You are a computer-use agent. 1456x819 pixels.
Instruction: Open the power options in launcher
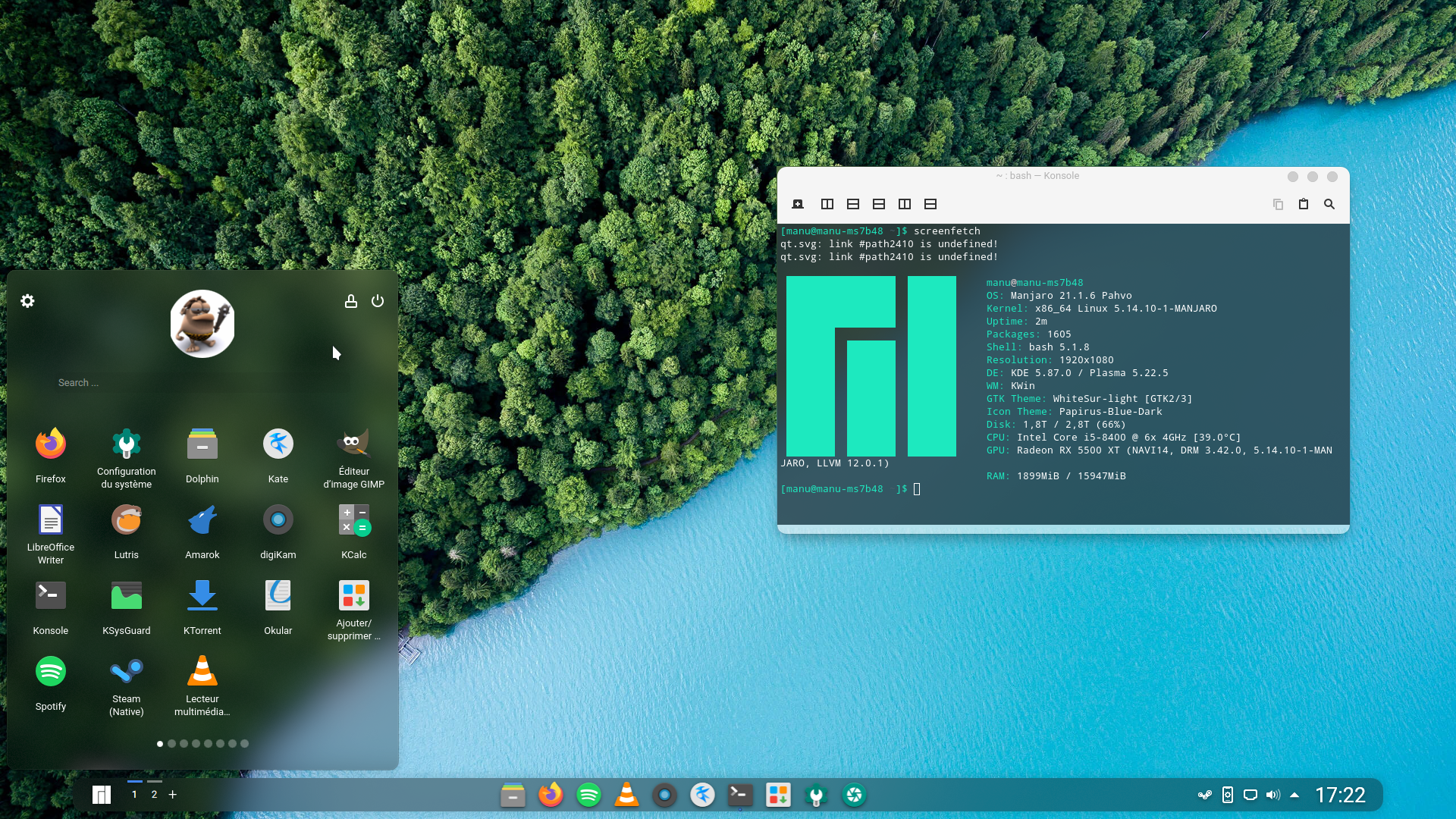(x=378, y=301)
